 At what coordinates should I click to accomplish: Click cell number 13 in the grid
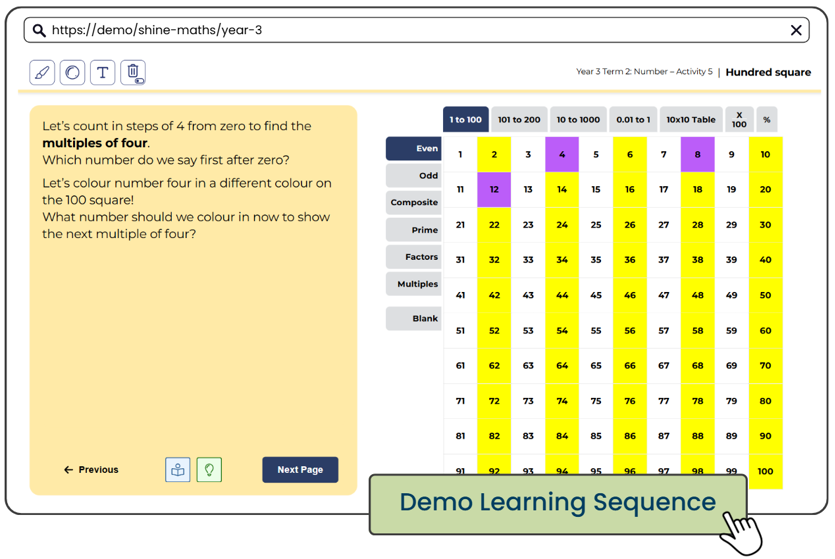[528, 190]
